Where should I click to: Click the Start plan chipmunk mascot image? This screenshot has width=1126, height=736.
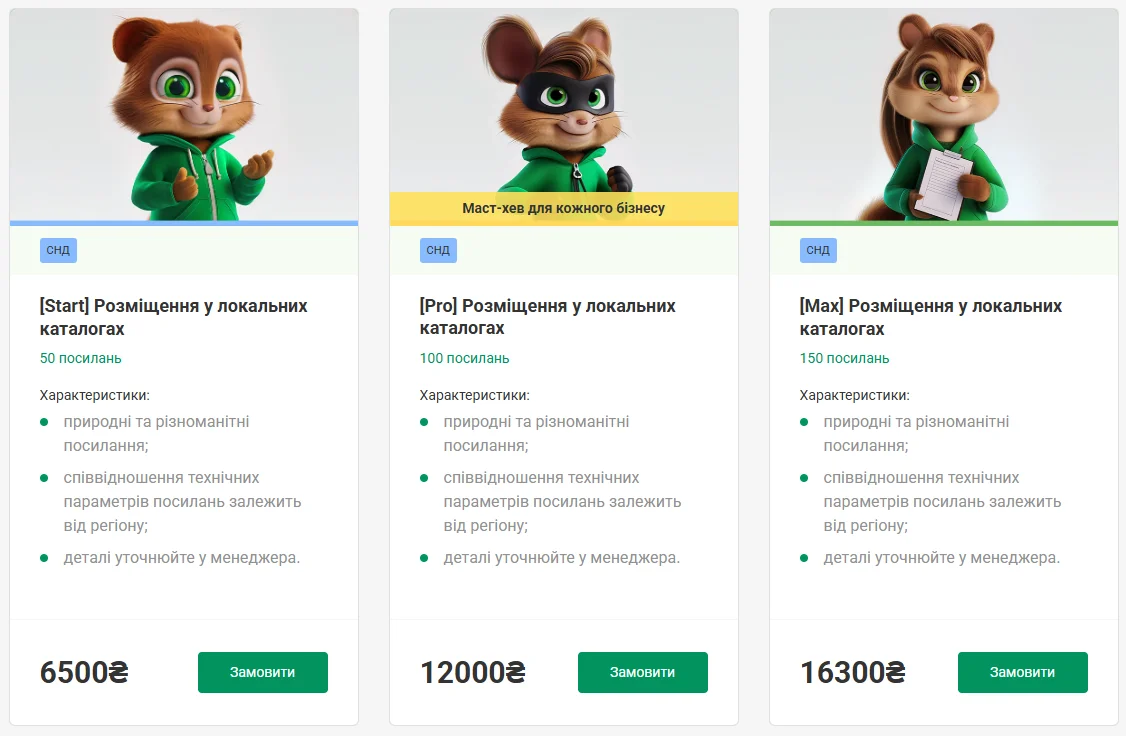click(184, 112)
